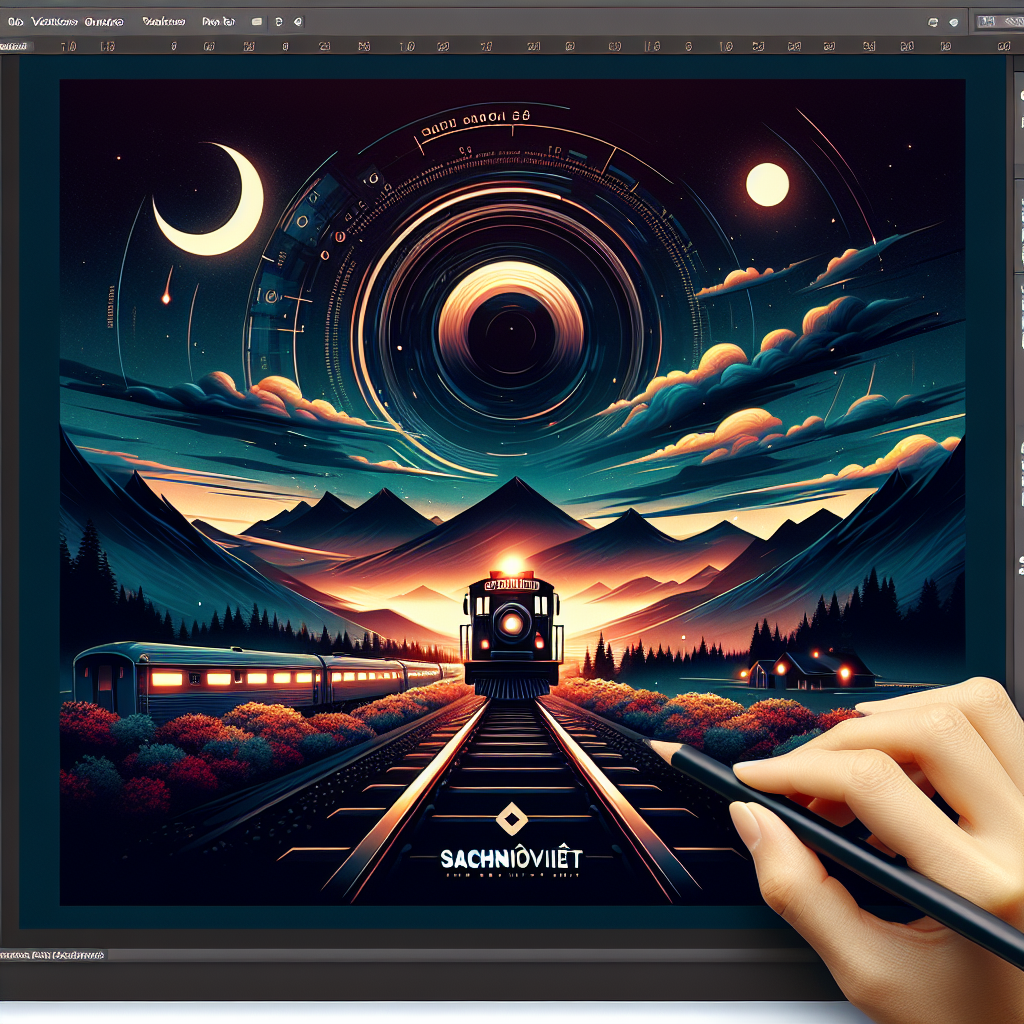Click the middle icon of three beside the menus
This screenshot has height=1024, width=1024.
[x=278, y=20]
